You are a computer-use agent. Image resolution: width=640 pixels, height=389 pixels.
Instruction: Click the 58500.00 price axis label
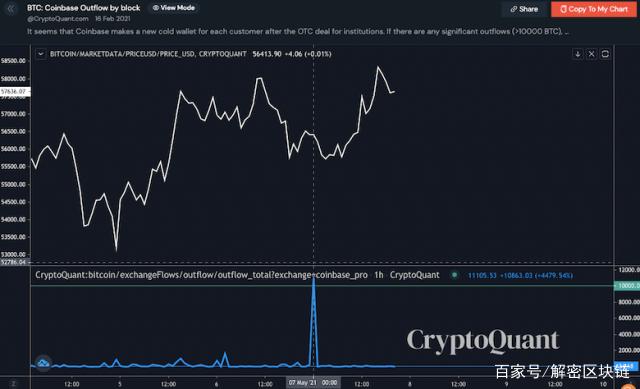13,61
